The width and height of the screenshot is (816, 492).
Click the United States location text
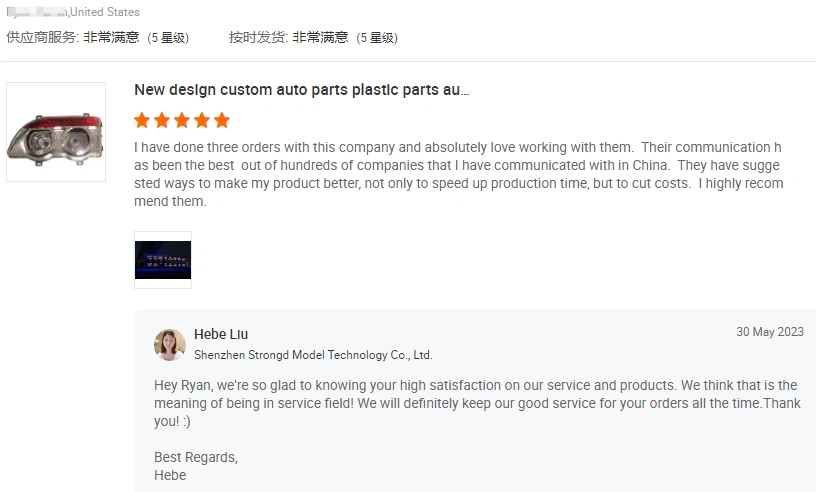pos(105,12)
